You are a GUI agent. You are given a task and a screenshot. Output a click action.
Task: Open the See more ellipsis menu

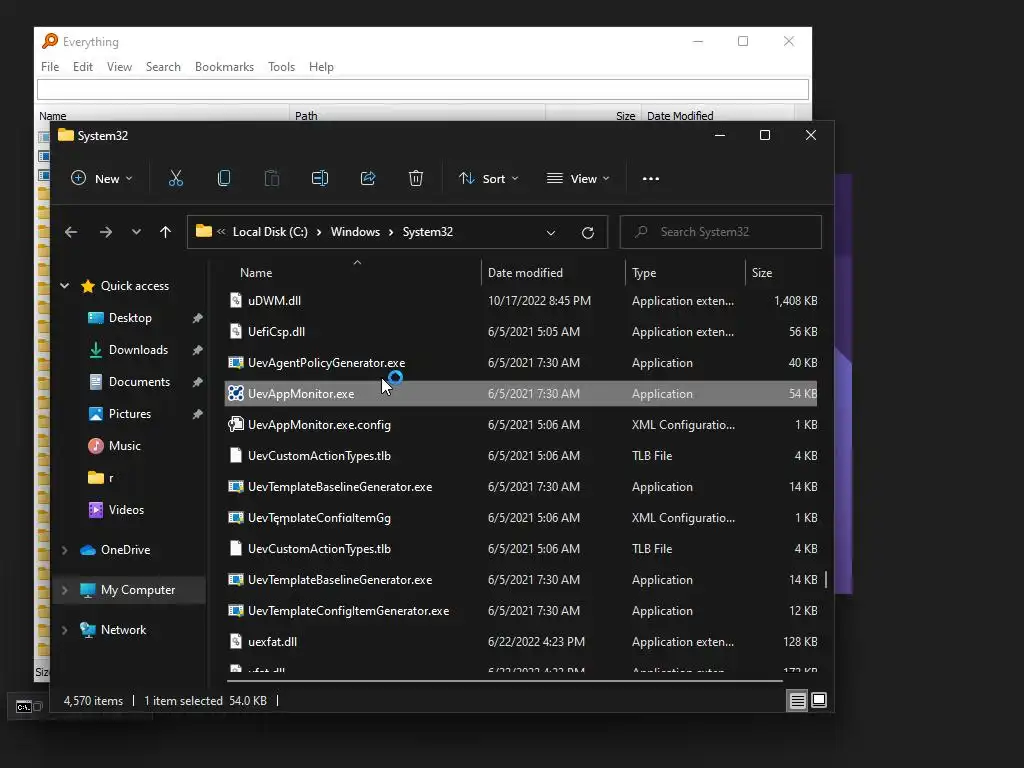pyautogui.click(x=650, y=179)
